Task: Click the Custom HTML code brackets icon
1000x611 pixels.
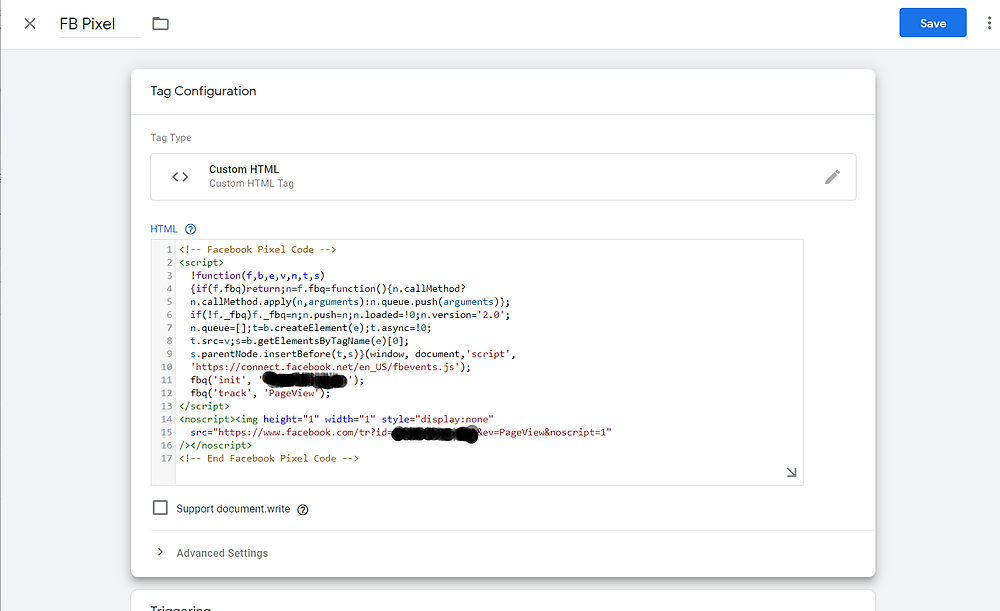Action: coord(180,177)
